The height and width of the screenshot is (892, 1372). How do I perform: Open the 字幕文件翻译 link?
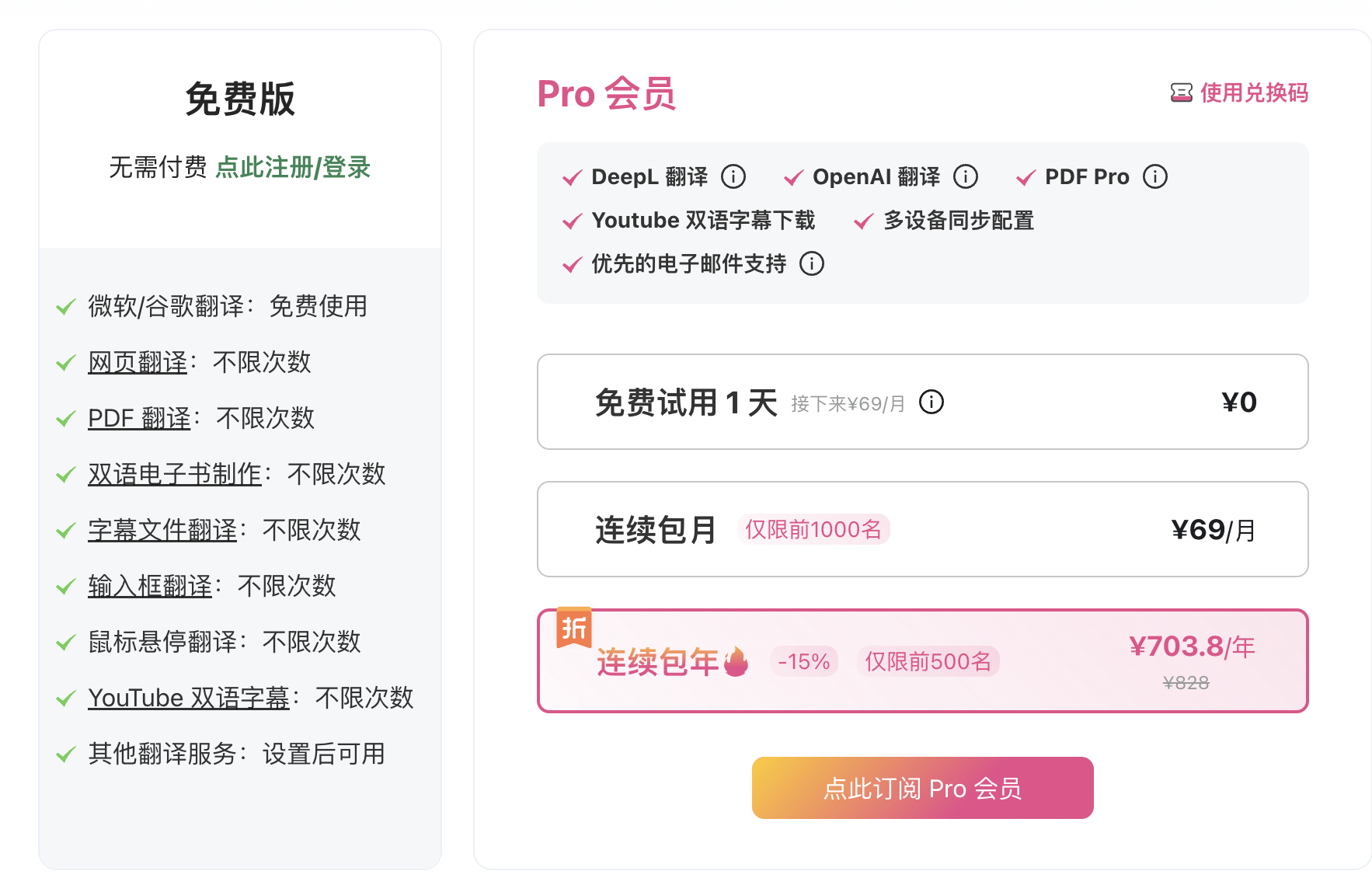pos(161,529)
